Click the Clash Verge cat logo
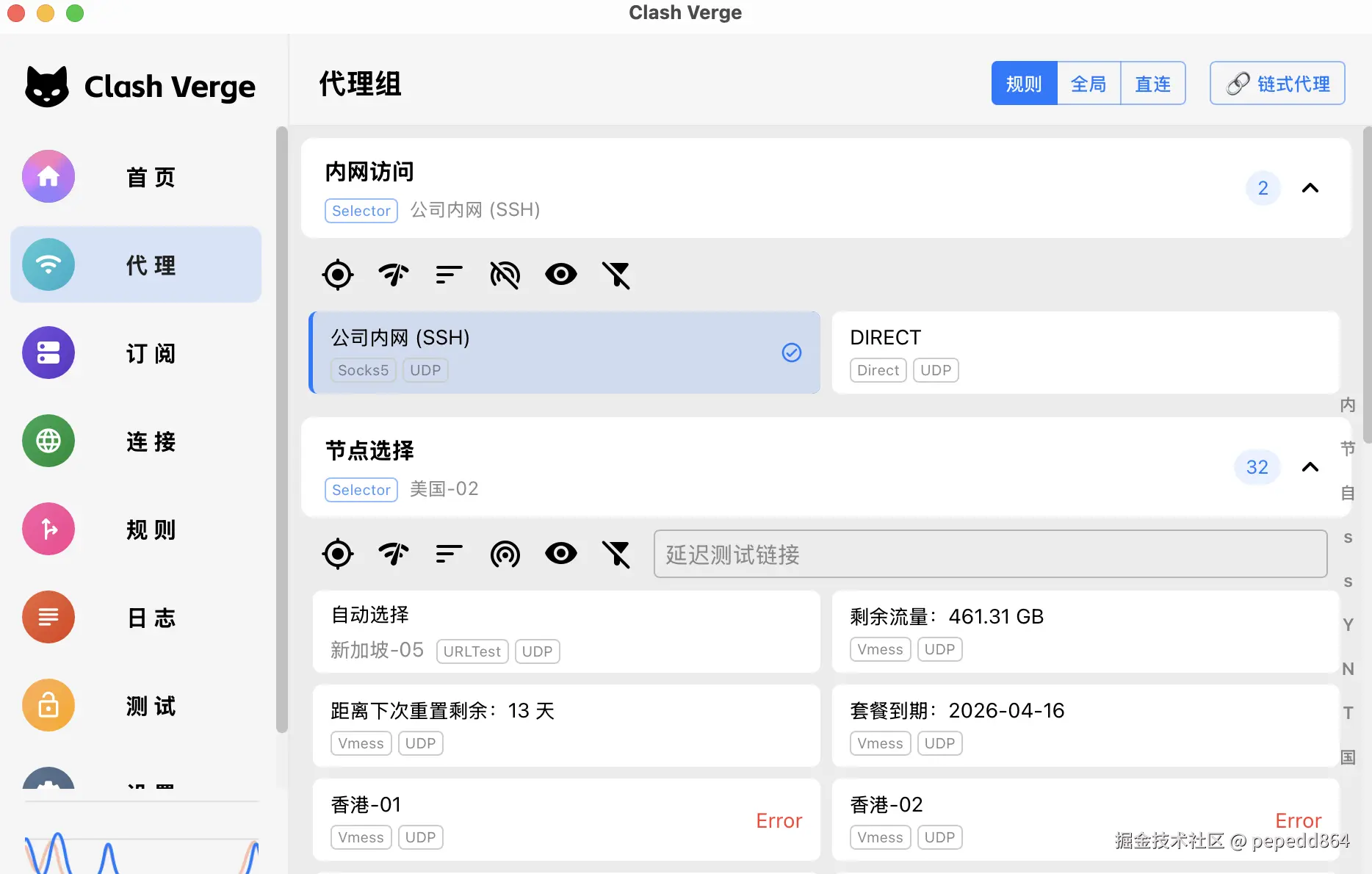Image resolution: width=1372 pixels, height=874 pixels. pyautogui.click(x=47, y=87)
